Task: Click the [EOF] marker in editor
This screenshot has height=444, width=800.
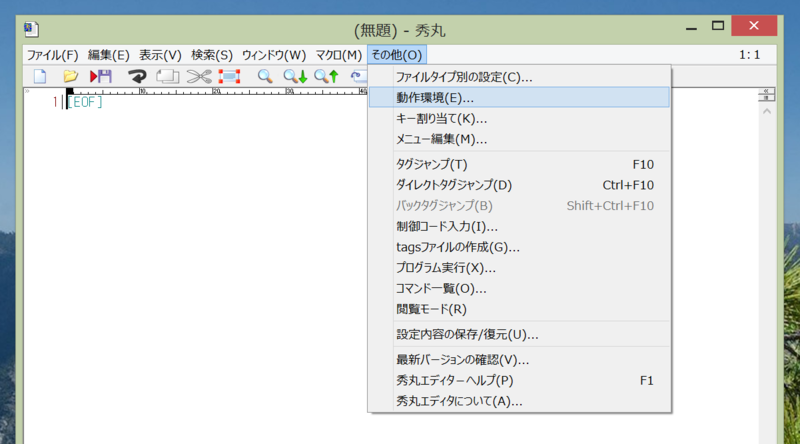Action: (x=85, y=102)
